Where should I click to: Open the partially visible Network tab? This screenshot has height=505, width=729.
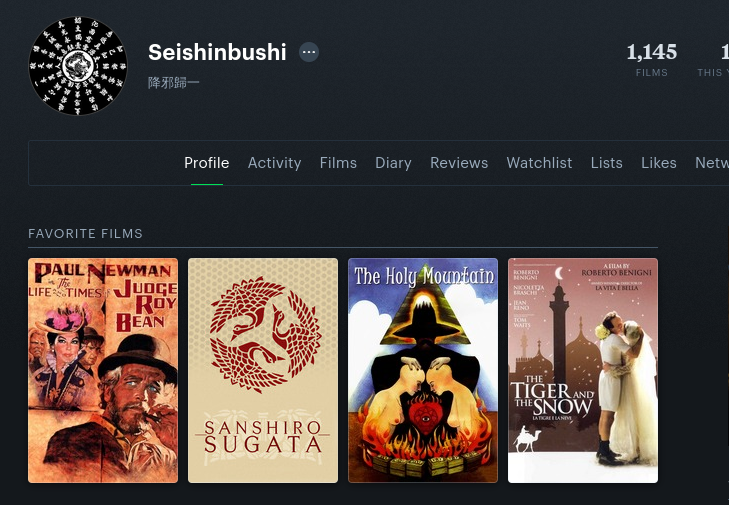point(712,163)
